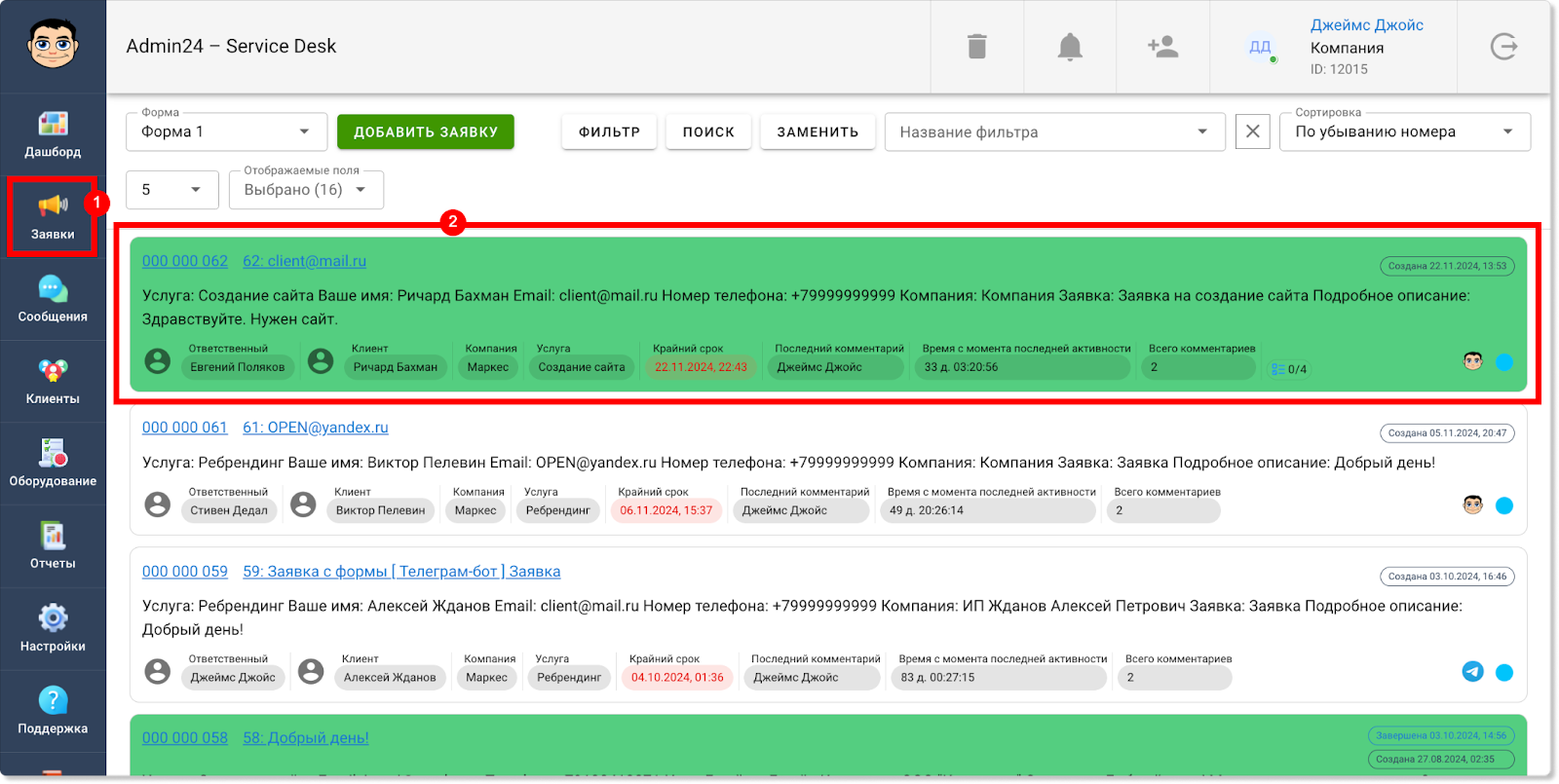Open Сообщения from the sidebar
Viewport: 1559px width, 784px height.
53,299
